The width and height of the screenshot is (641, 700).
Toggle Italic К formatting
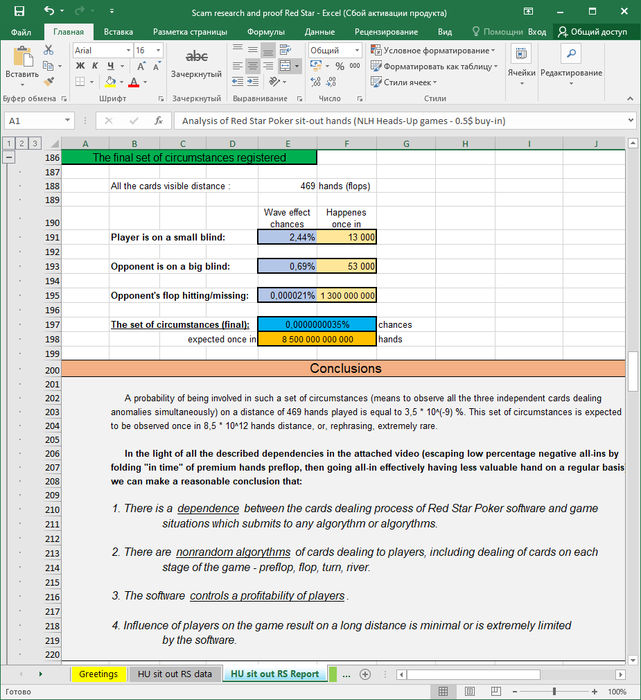click(x=95, y=66)
